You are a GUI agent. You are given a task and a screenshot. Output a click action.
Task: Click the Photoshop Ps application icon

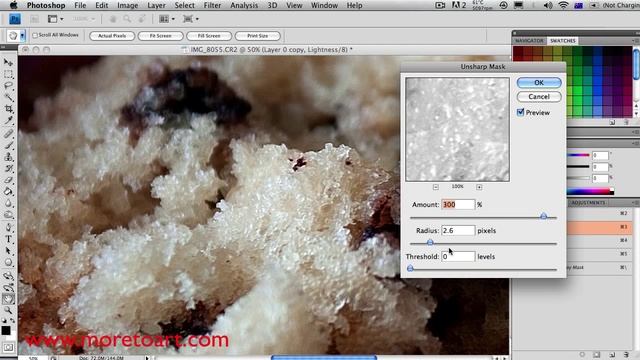(x=15, y=19)
